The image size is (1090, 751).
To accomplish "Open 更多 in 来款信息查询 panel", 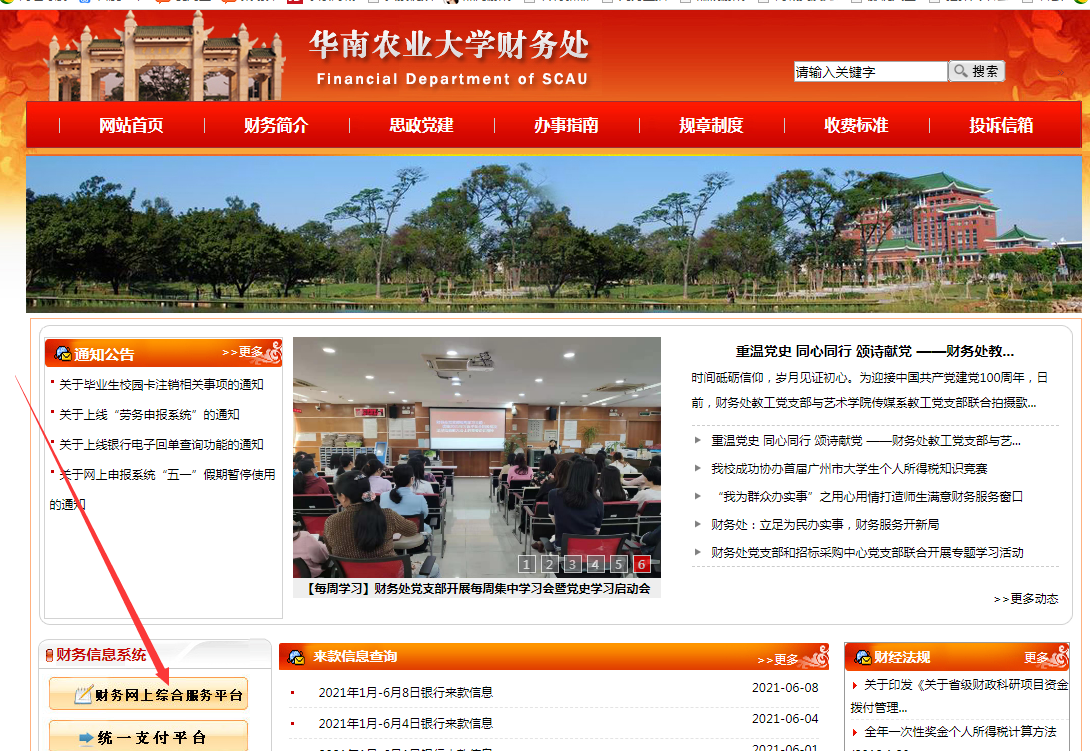I will click(778, 659).
